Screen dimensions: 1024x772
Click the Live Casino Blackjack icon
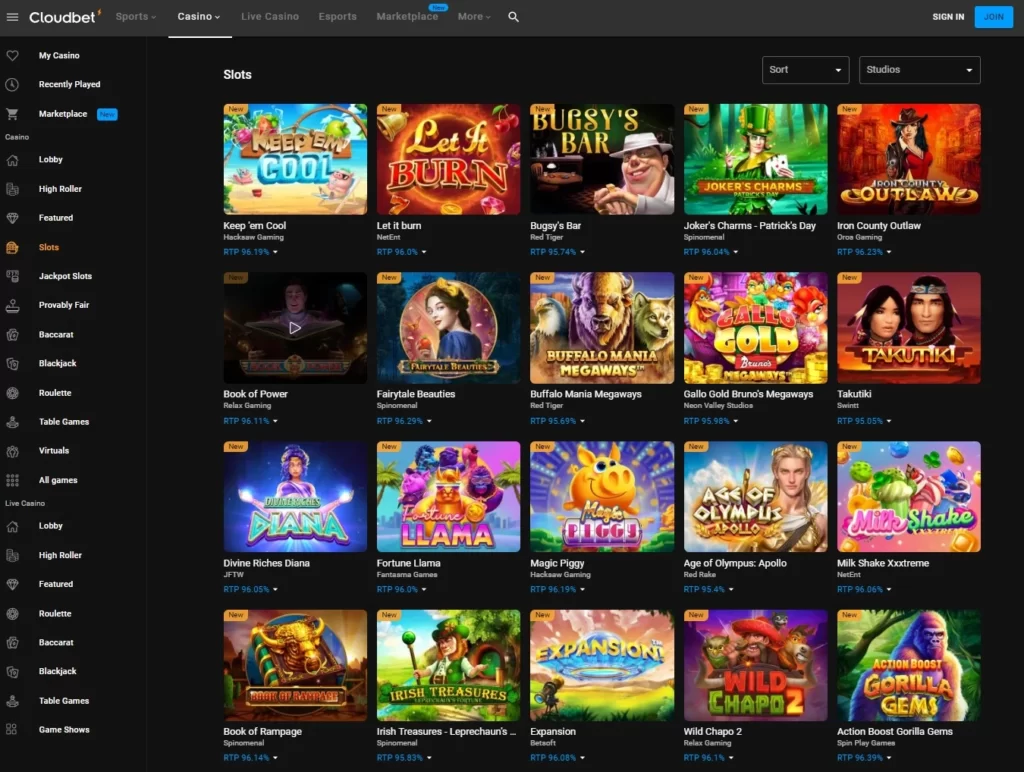[12, 671]
